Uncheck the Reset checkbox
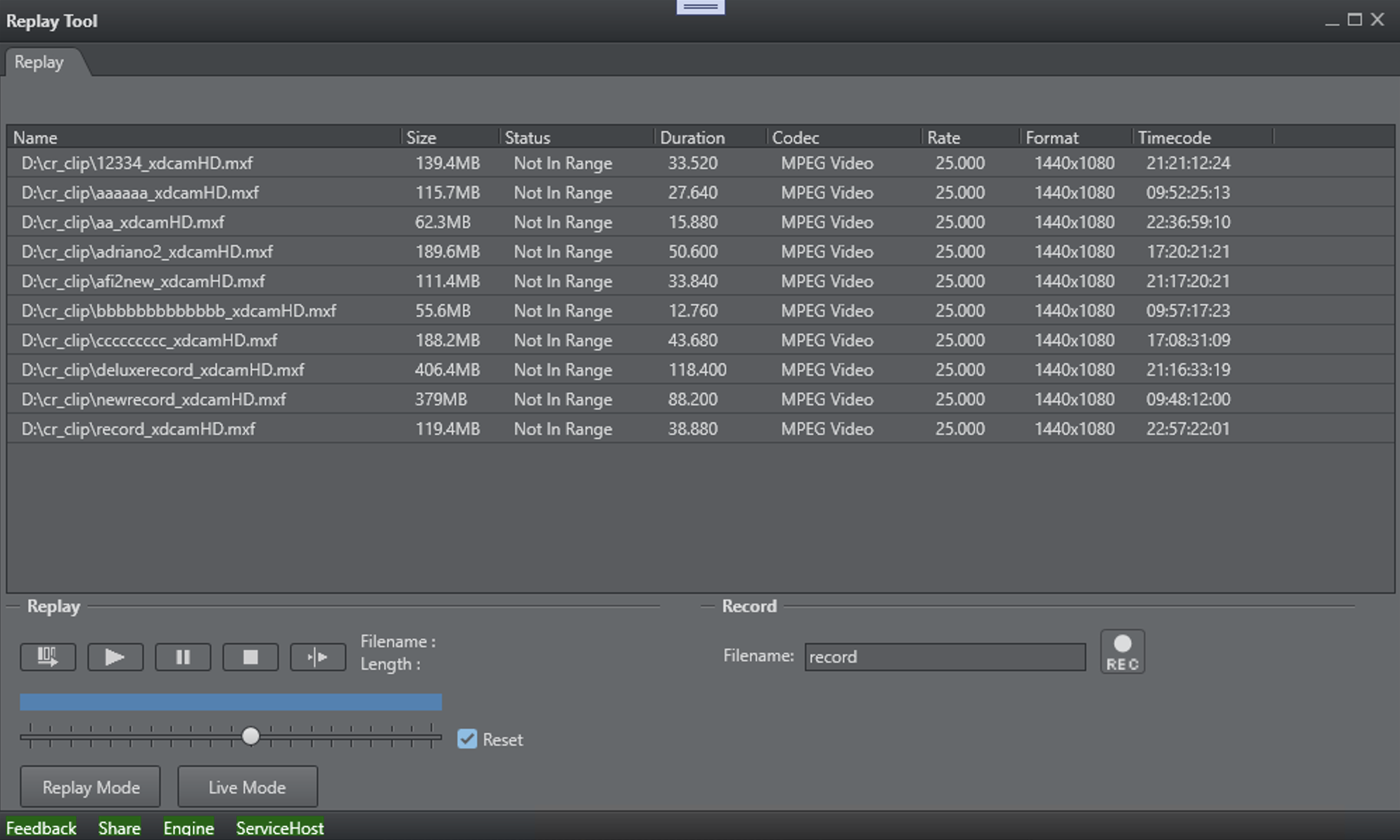The height and width of the screenshot is (840, 1400). point(467,739)
